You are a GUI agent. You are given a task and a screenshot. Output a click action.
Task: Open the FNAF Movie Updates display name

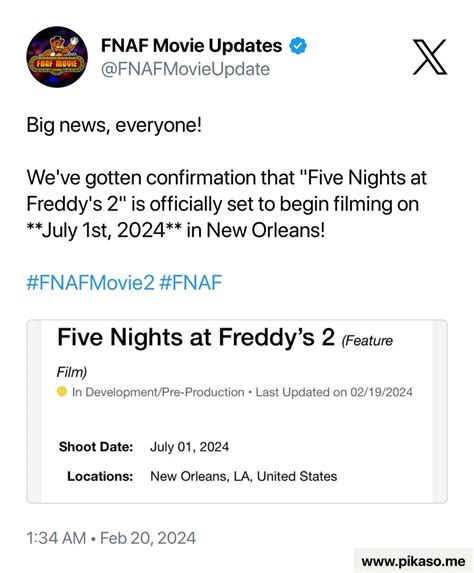click(x=191, y=46)
